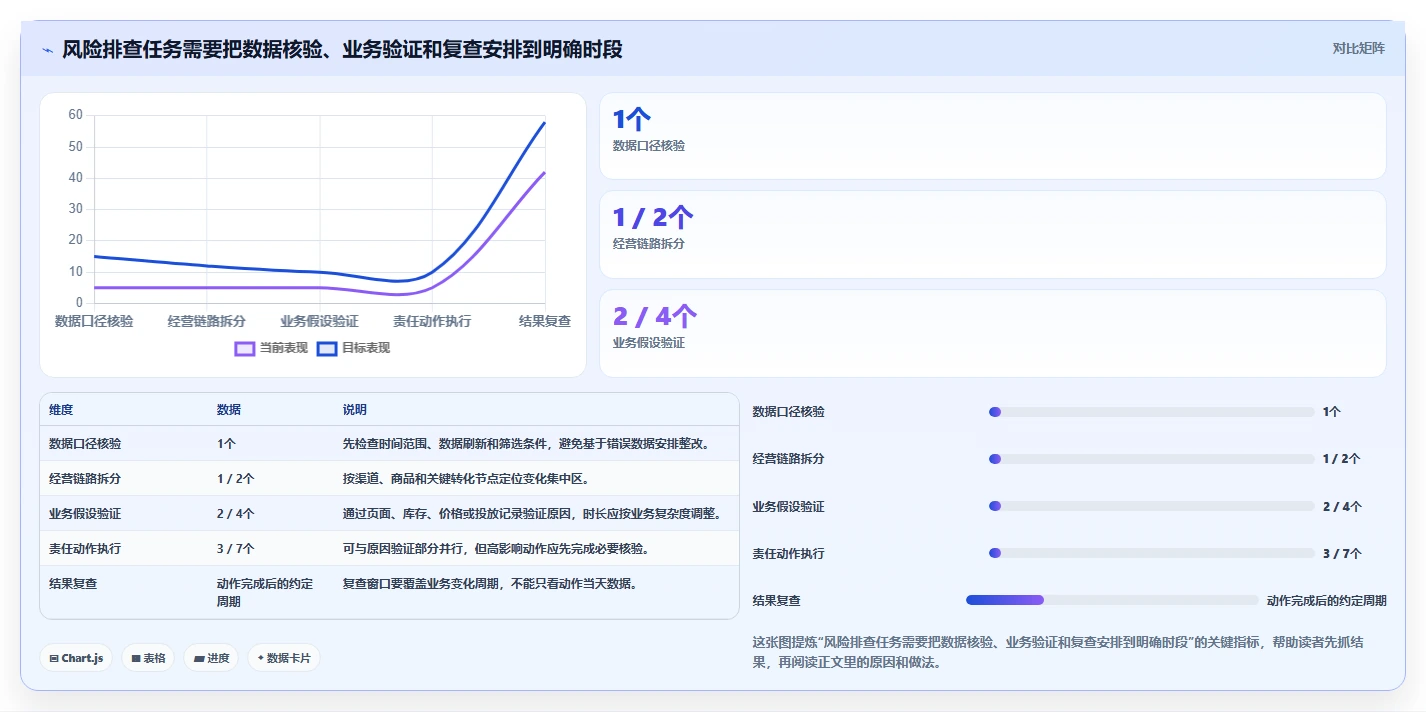Click the main title 风险排查任务需要把数据核验
Viewport: 1426px width, 712px height.
coord(342,49)
